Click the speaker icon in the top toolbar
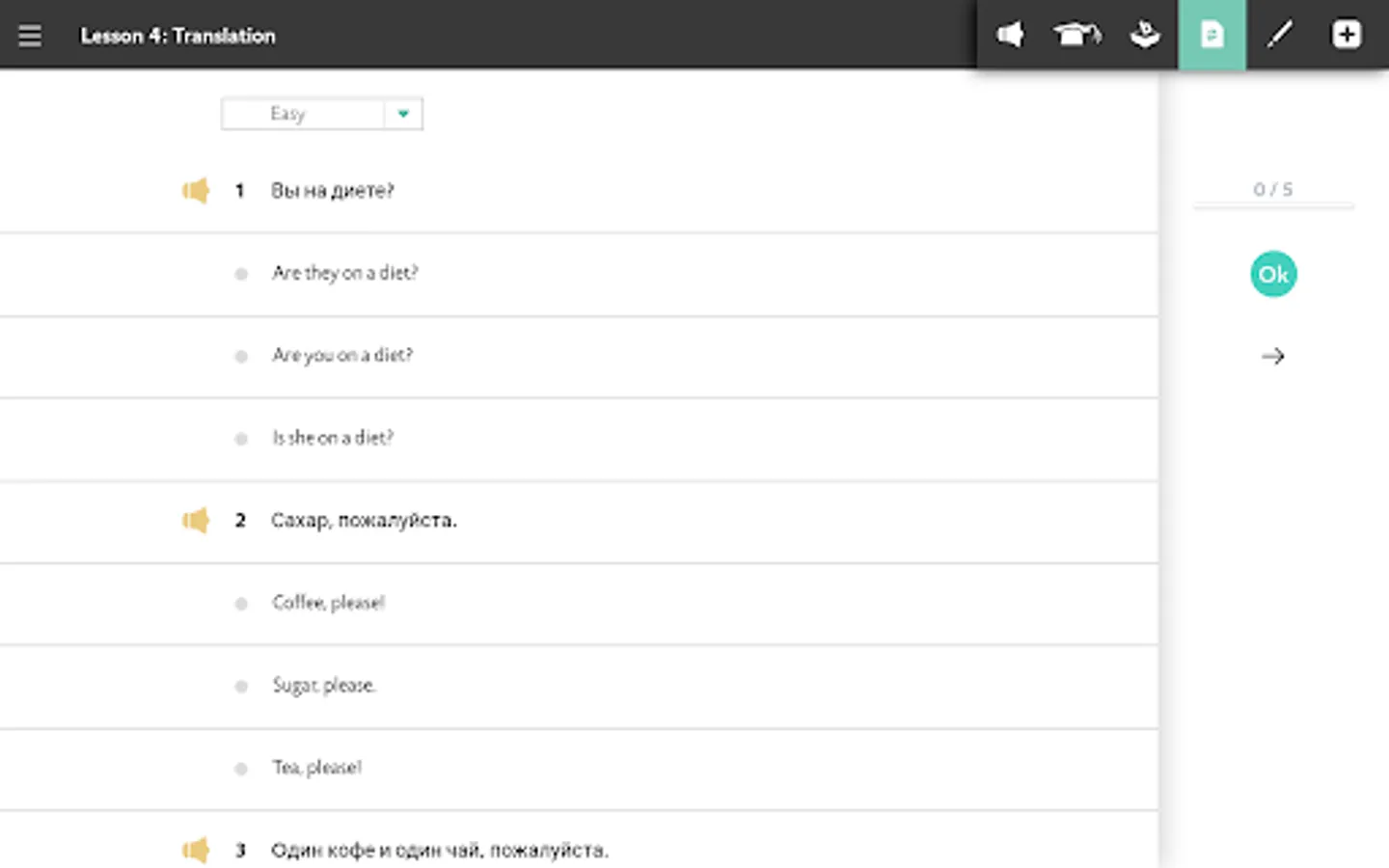The image size is (1389, 868). coord(1010,36)
